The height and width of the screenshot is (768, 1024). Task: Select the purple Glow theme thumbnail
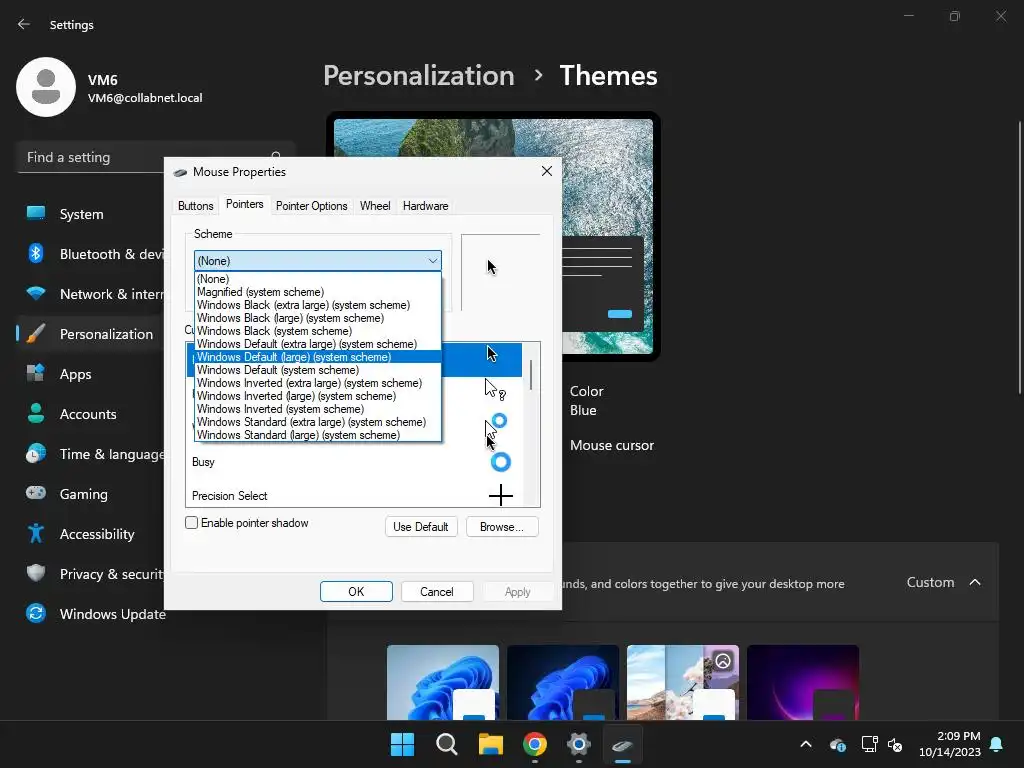[x=803, y=682]
